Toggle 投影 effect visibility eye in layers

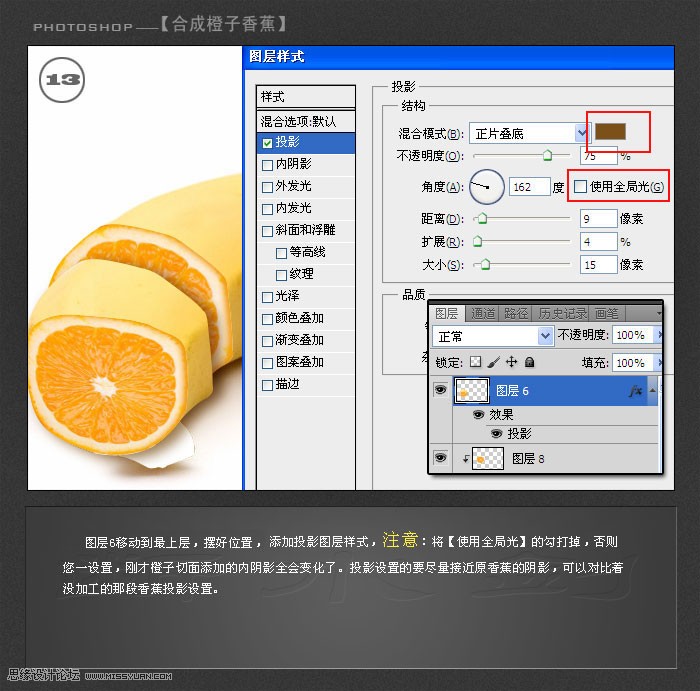[x=496, y=433]
